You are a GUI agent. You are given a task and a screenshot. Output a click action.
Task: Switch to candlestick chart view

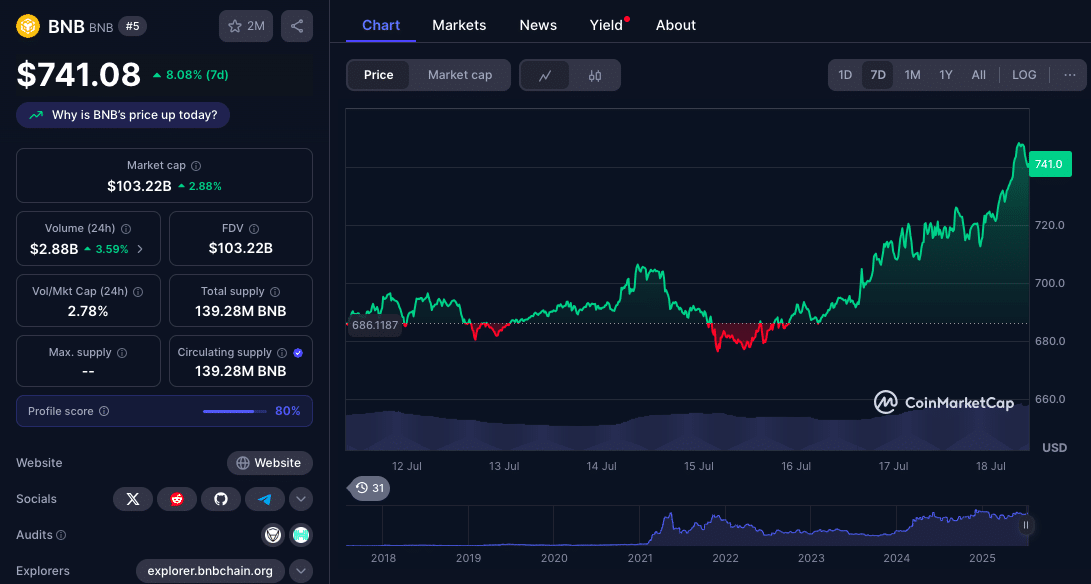pyautogui.click(x=595, y=75)
